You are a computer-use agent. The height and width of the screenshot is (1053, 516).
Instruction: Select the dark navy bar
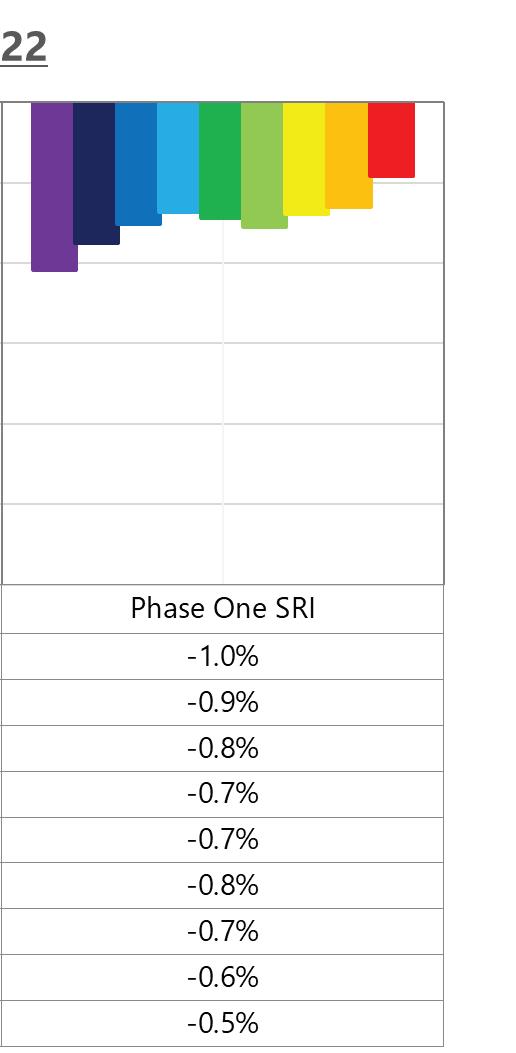(96, 173)
